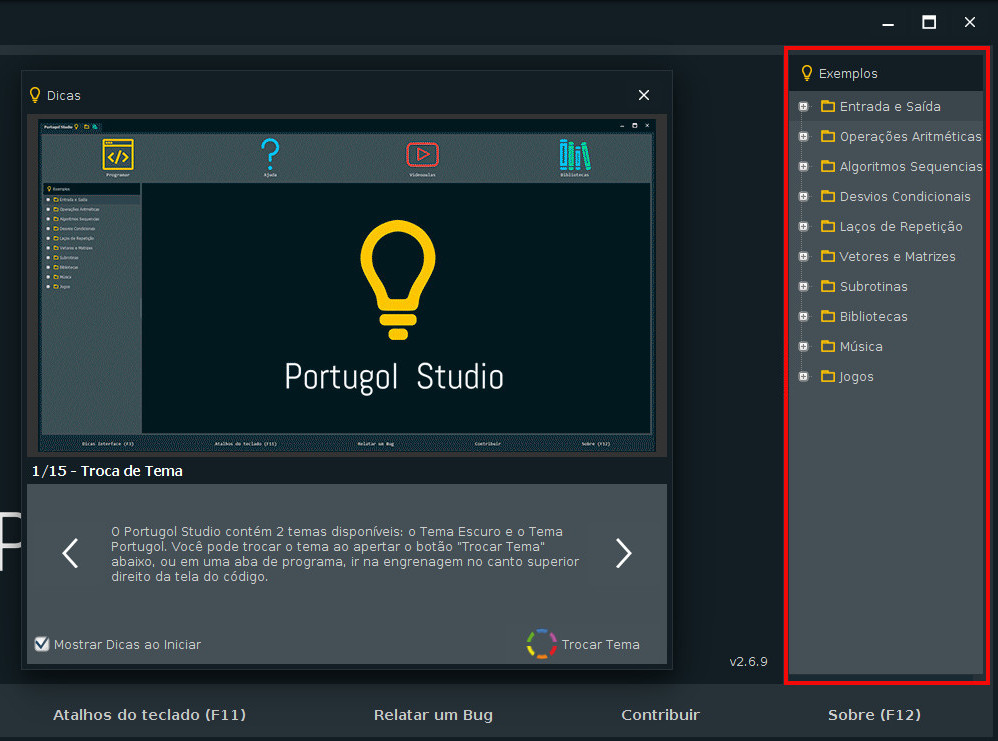Open Atalhos do teclado (F11)
Screen dimensions: 998x741
[x=149, y=715]
